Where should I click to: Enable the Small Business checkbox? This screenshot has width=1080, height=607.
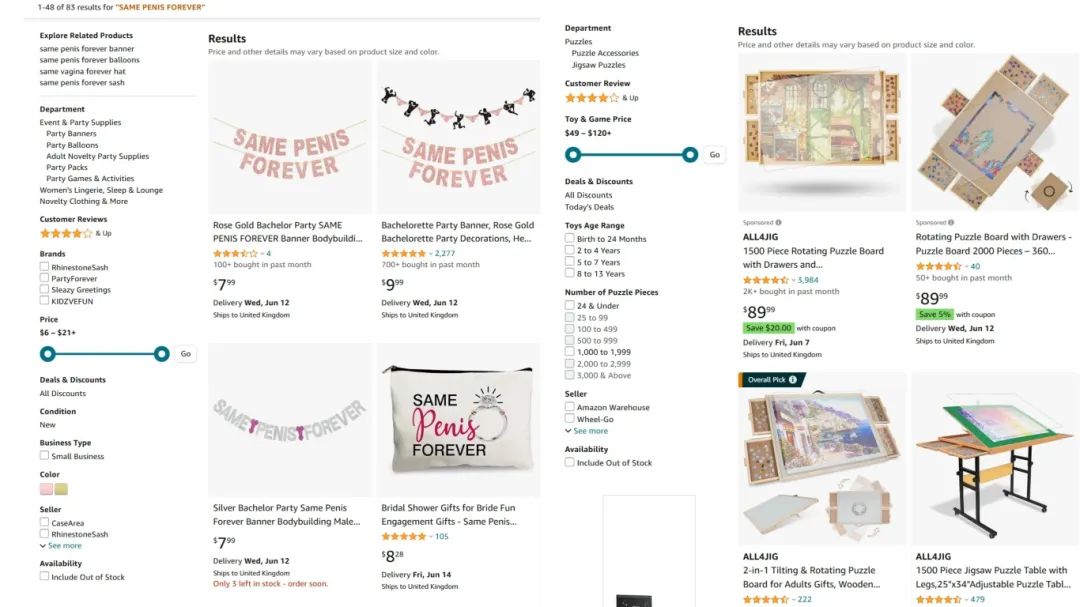[x=44, y=456]
